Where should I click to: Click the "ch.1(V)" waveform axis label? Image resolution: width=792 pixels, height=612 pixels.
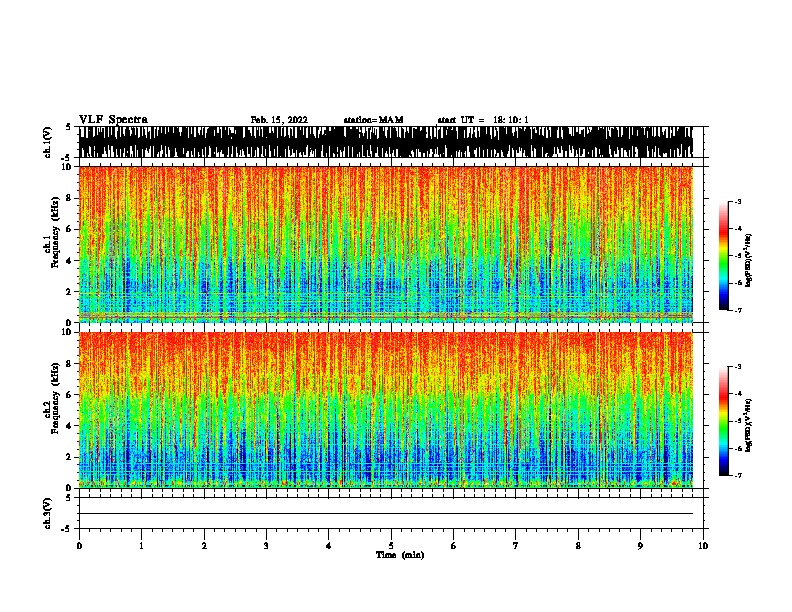click(x=47, y=142)
